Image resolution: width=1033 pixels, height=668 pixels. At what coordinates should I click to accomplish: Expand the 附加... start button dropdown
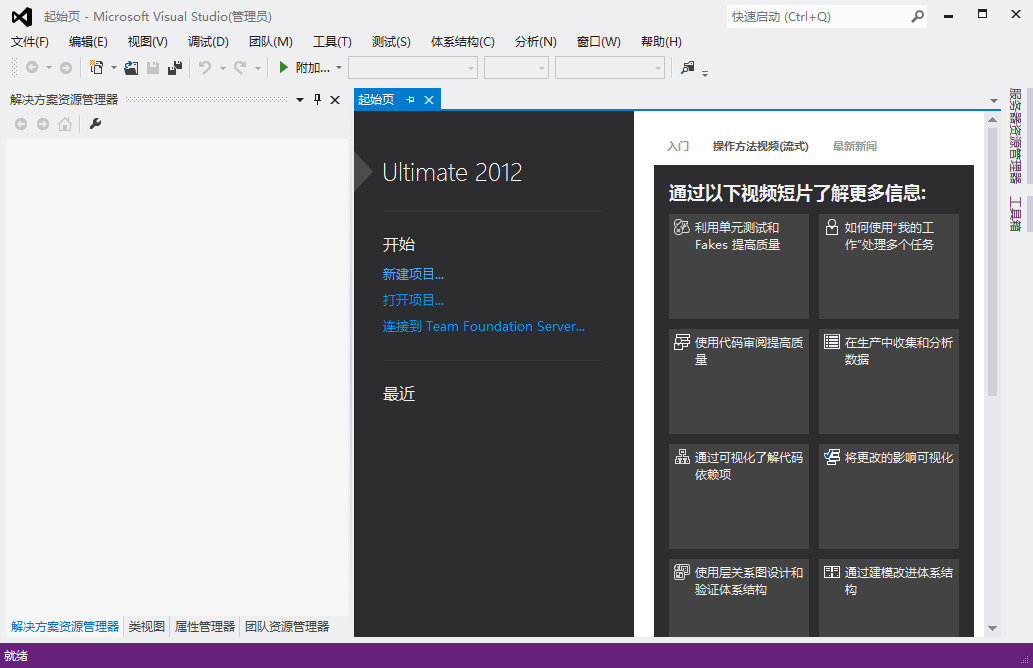click(339, 67)
